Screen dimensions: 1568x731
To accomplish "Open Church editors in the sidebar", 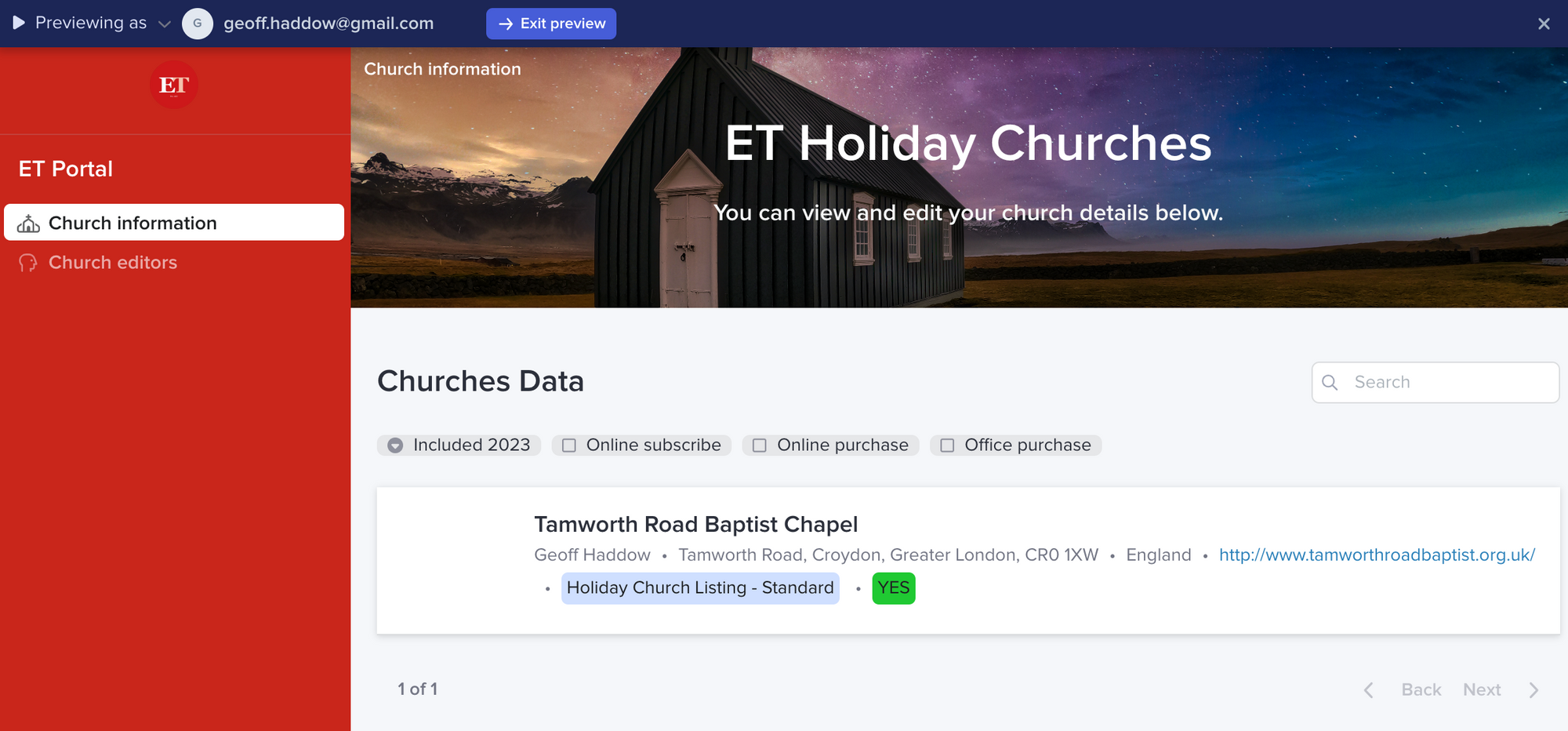I will (x=113, y=263).
